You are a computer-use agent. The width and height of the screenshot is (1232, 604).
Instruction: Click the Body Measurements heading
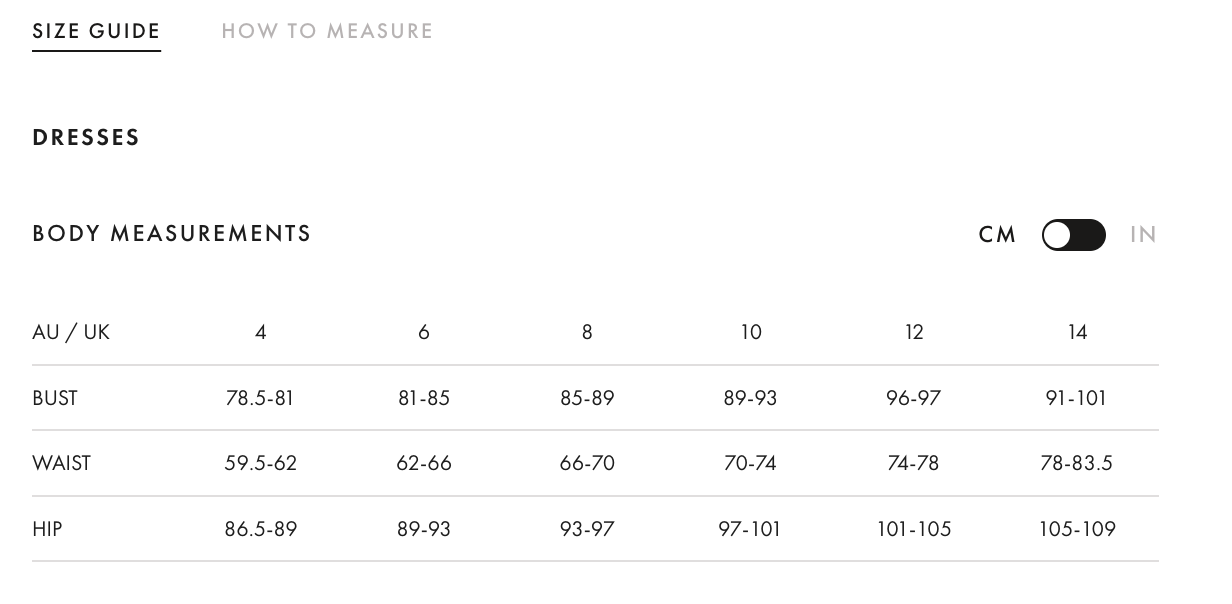pyautogui.click(x=172, y=234)
